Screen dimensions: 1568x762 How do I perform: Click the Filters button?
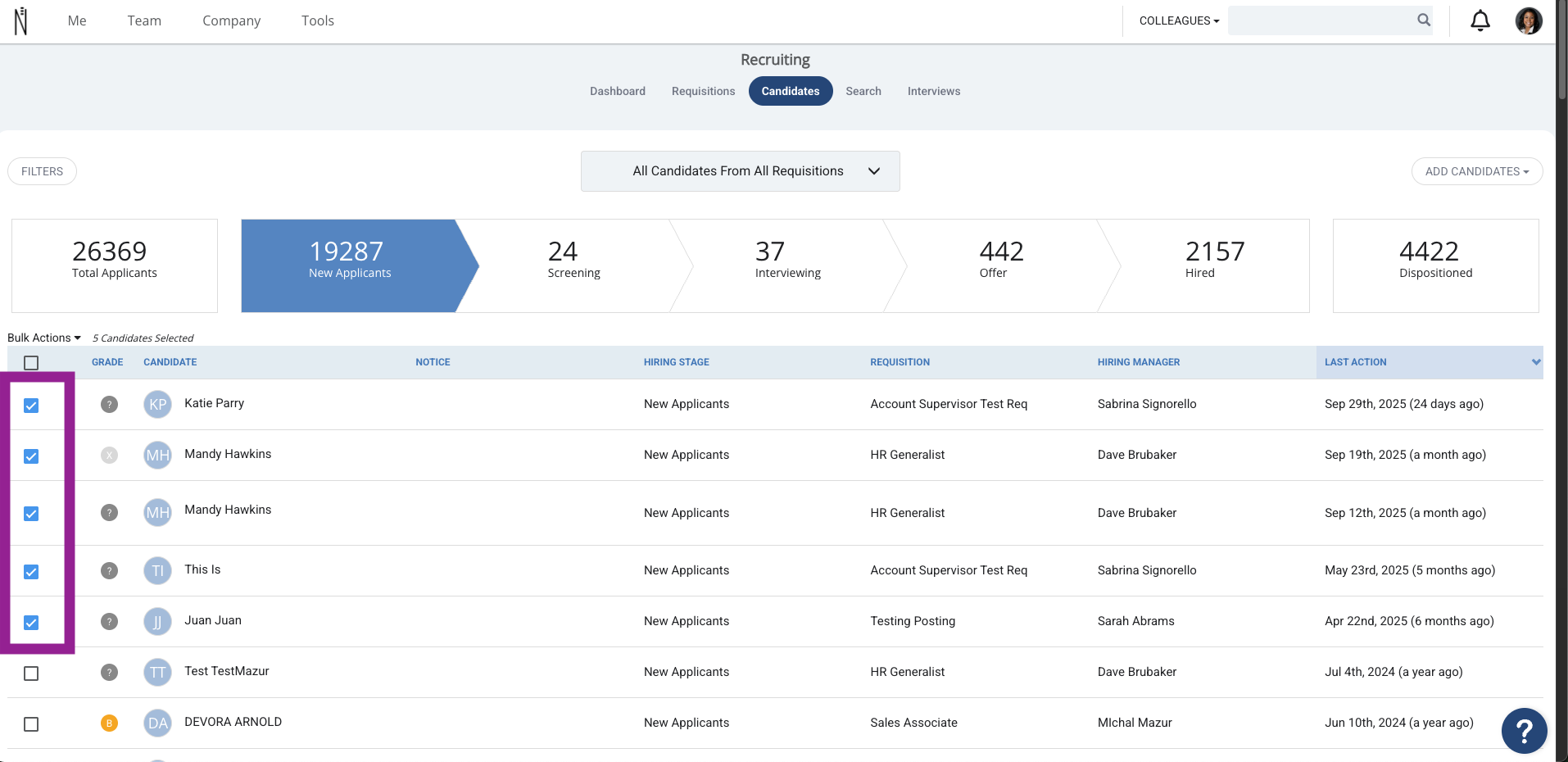[42, 171]
